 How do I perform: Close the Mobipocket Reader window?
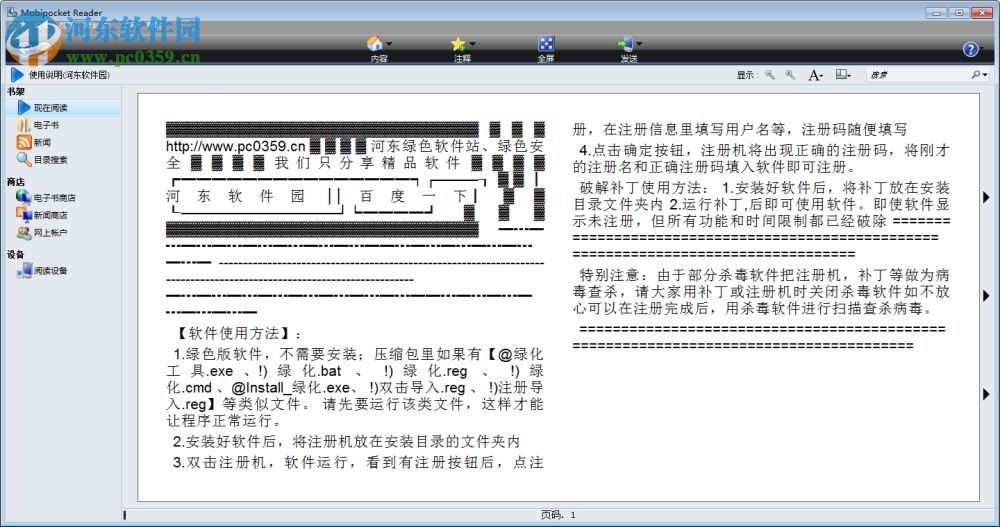(981, 12)
